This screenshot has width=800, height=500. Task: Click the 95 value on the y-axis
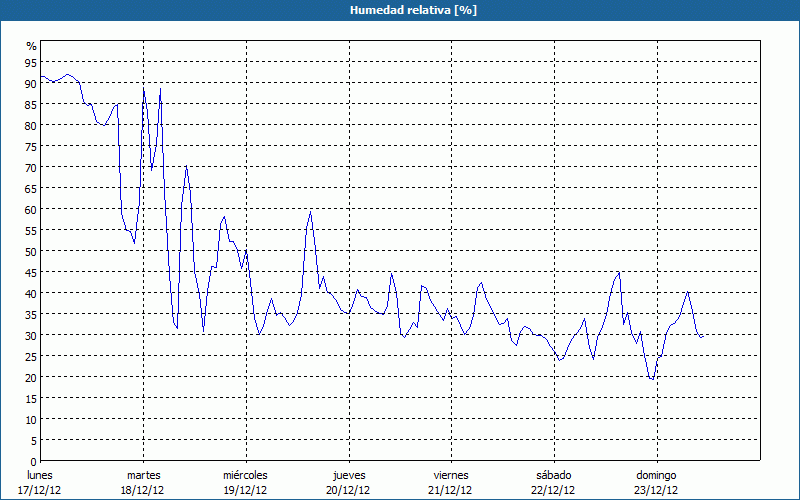(31, 63)
